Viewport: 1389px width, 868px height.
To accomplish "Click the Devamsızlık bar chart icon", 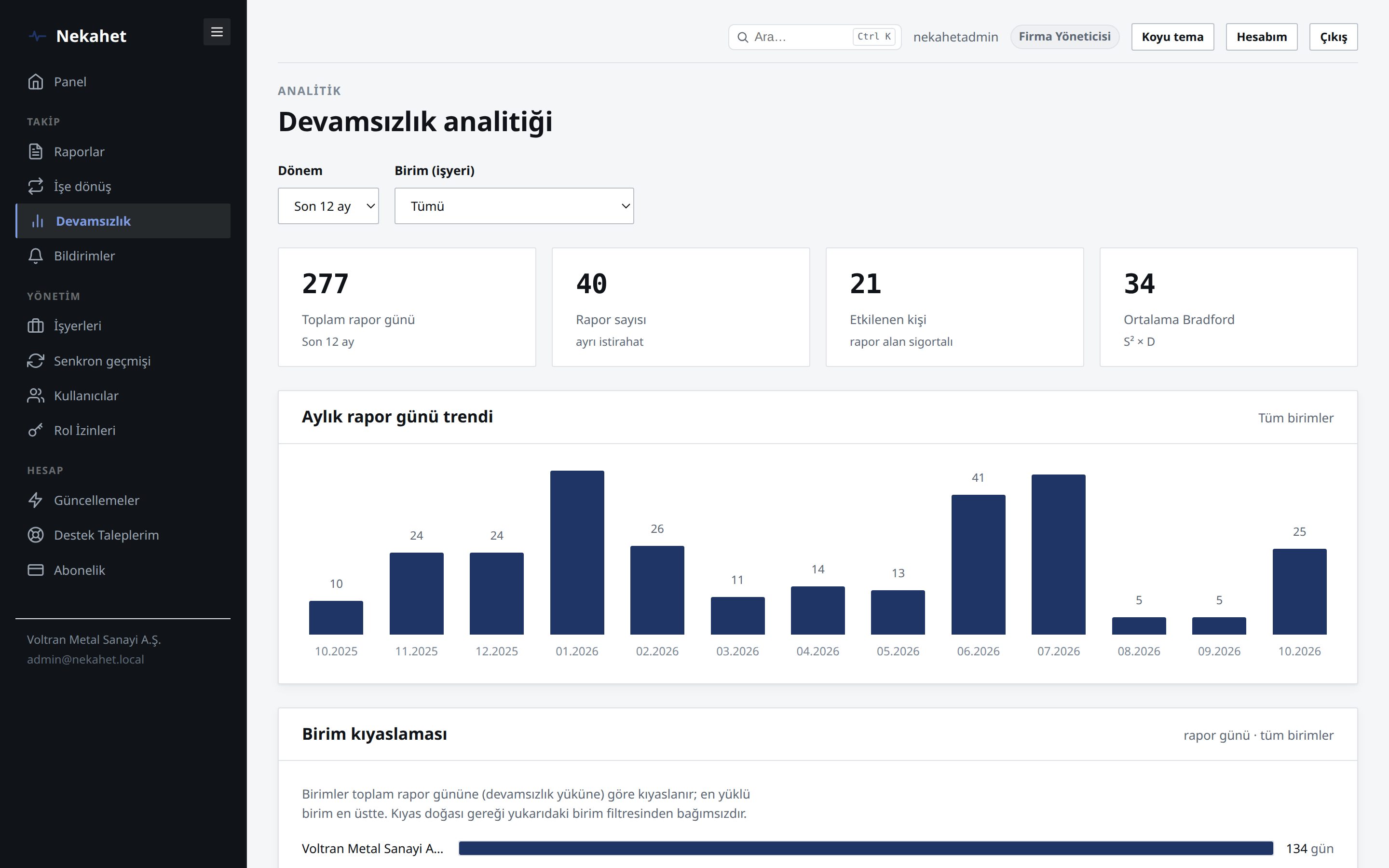I will tap(38, 221).
